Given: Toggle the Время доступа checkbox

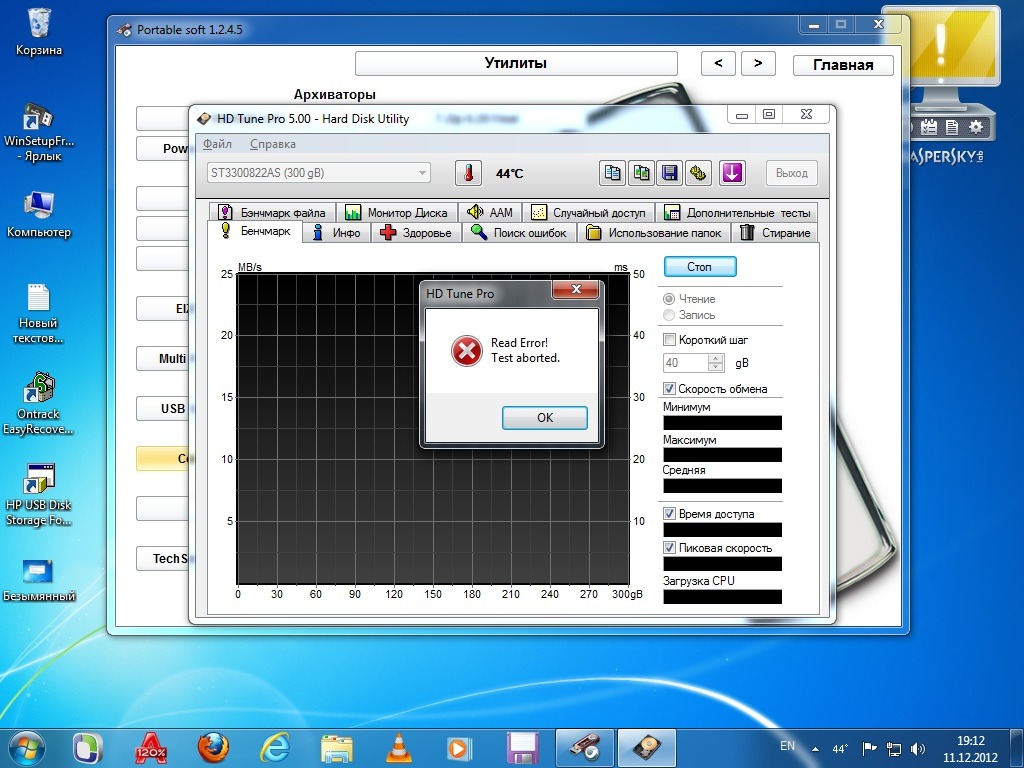Looking at the screenshot, I should click(669, 514).
